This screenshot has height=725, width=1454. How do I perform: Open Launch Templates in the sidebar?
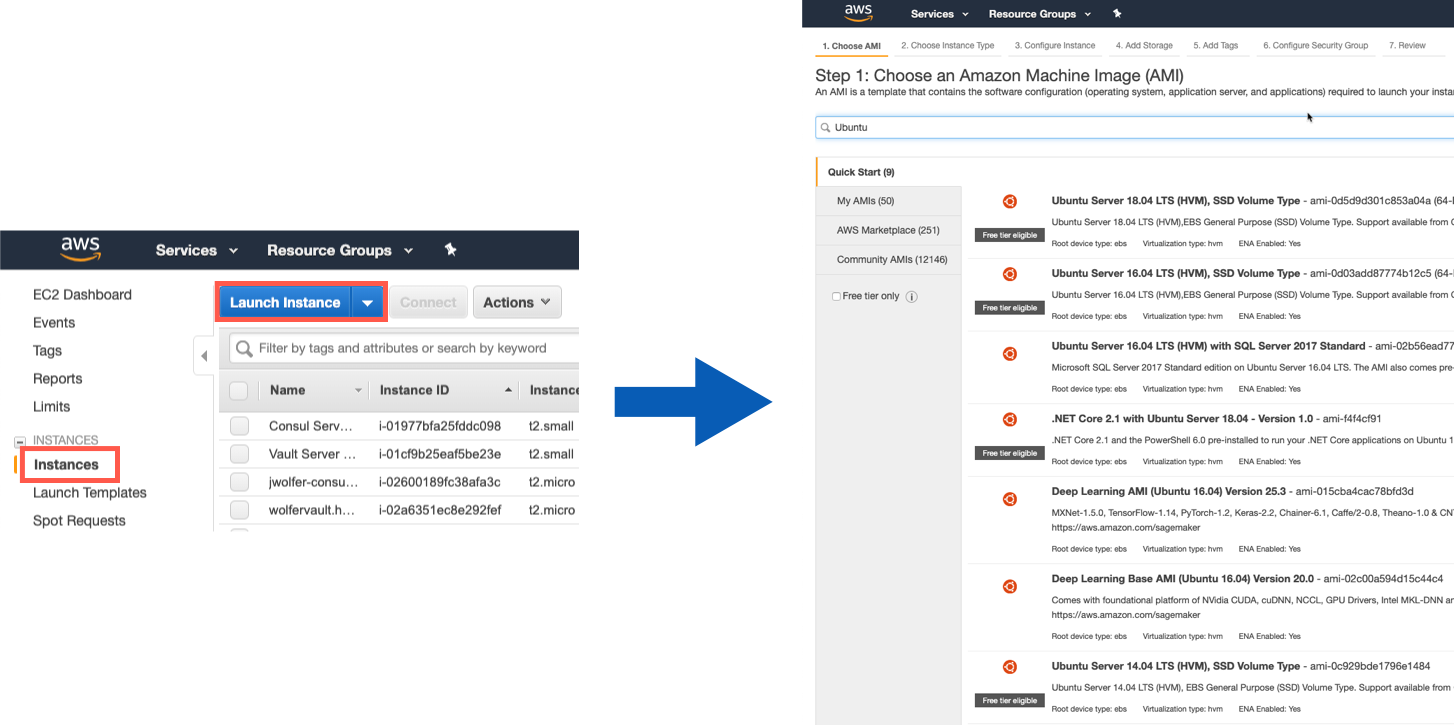pyautogui.click(x=90, y=493)
